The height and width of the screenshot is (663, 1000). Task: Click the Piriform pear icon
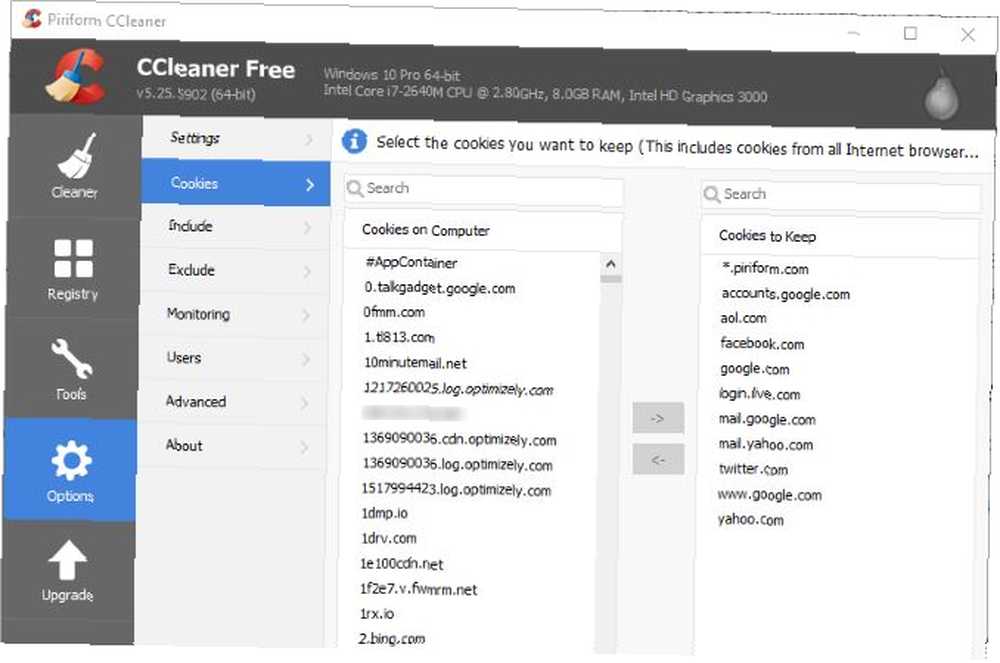pos(942,94)
